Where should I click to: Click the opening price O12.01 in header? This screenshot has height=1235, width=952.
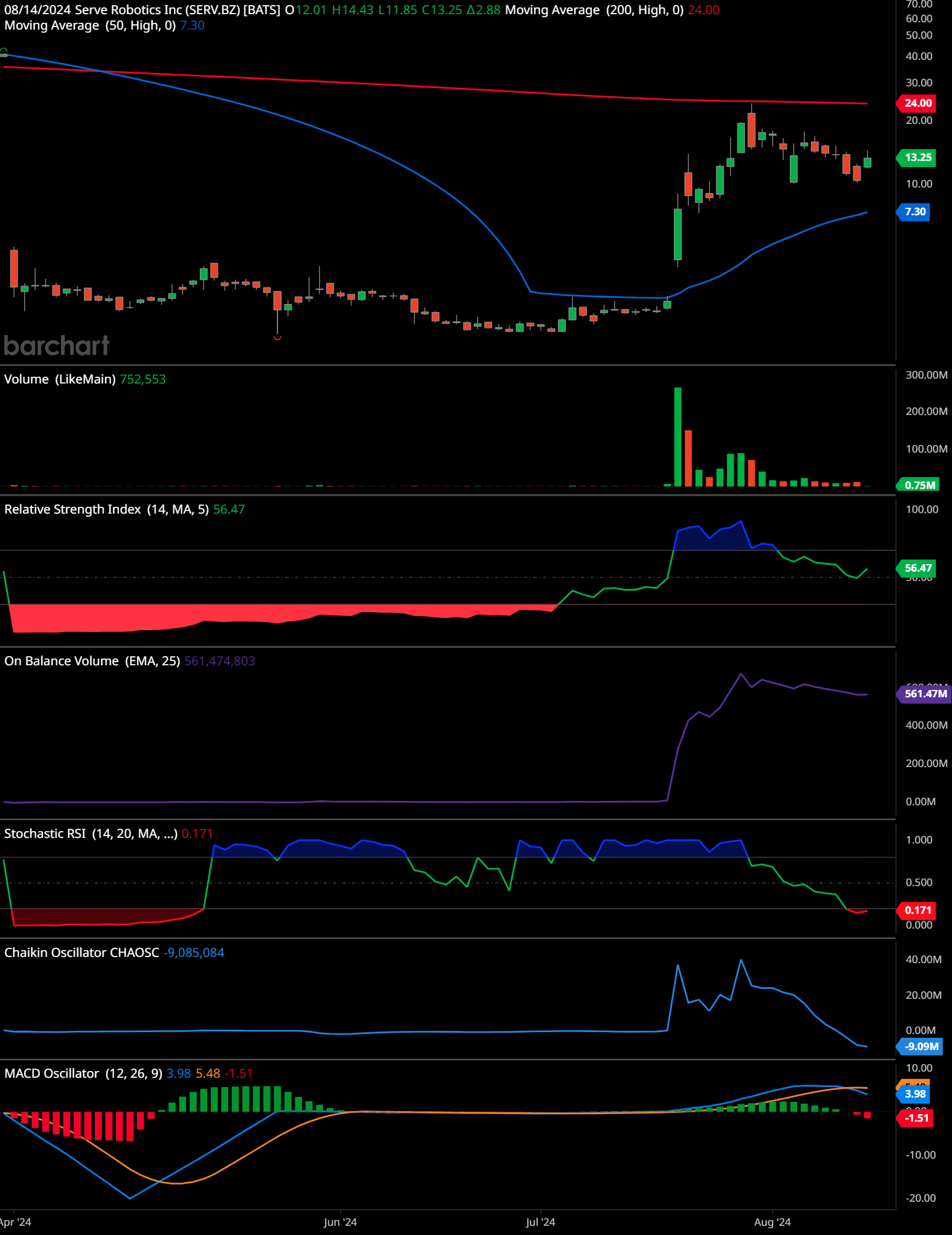306,10
